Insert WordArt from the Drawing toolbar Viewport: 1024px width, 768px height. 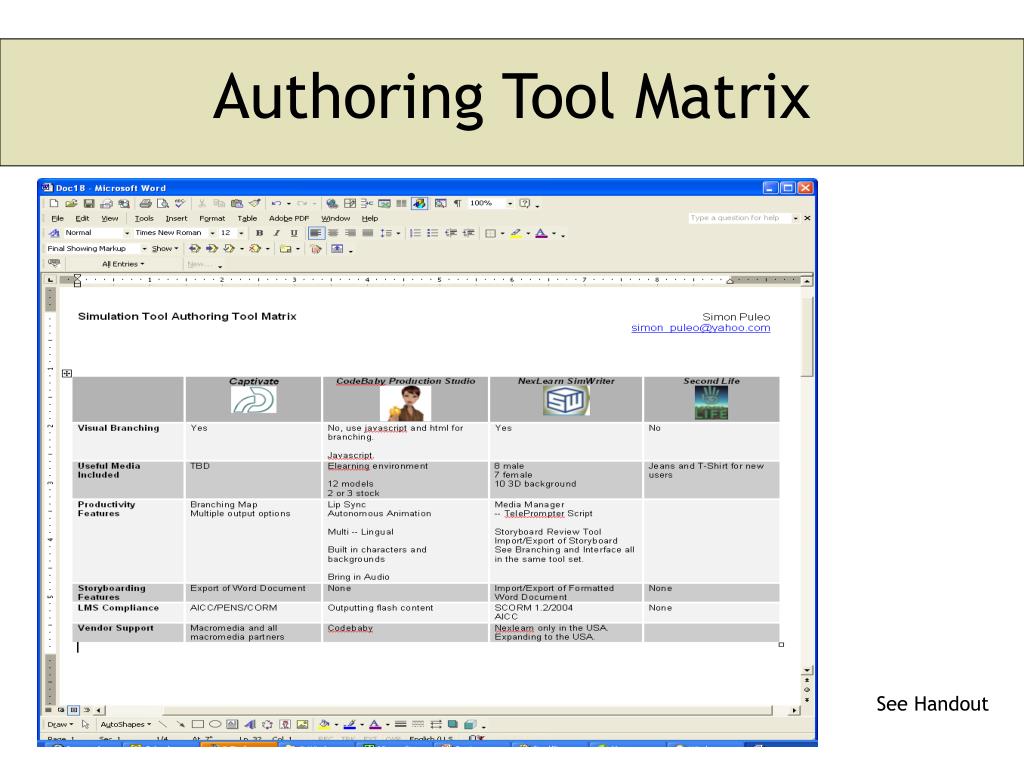pyautogui.click(x=249, y=724)
